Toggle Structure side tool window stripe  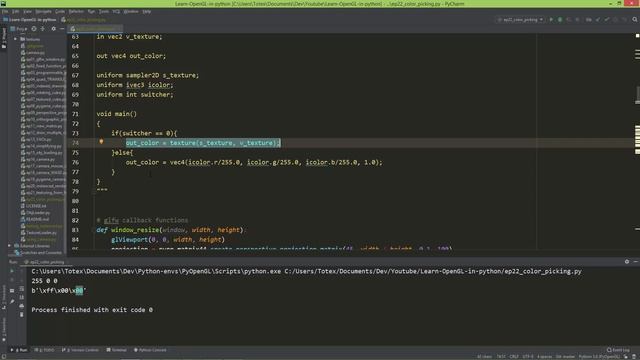coord(4,297)
